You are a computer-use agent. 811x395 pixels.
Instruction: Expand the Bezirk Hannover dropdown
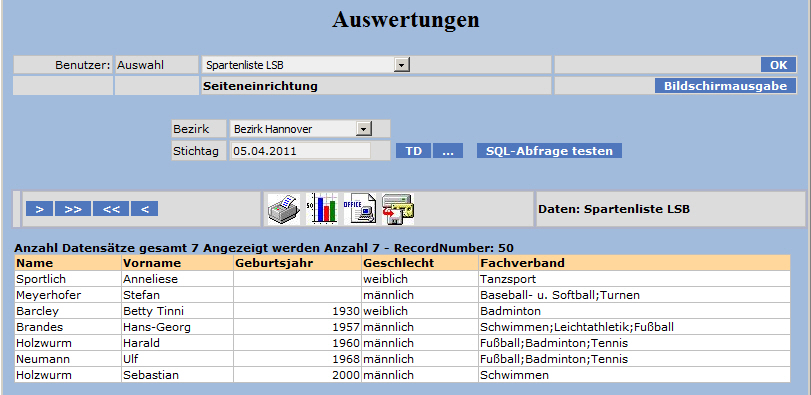coord(364,129)
